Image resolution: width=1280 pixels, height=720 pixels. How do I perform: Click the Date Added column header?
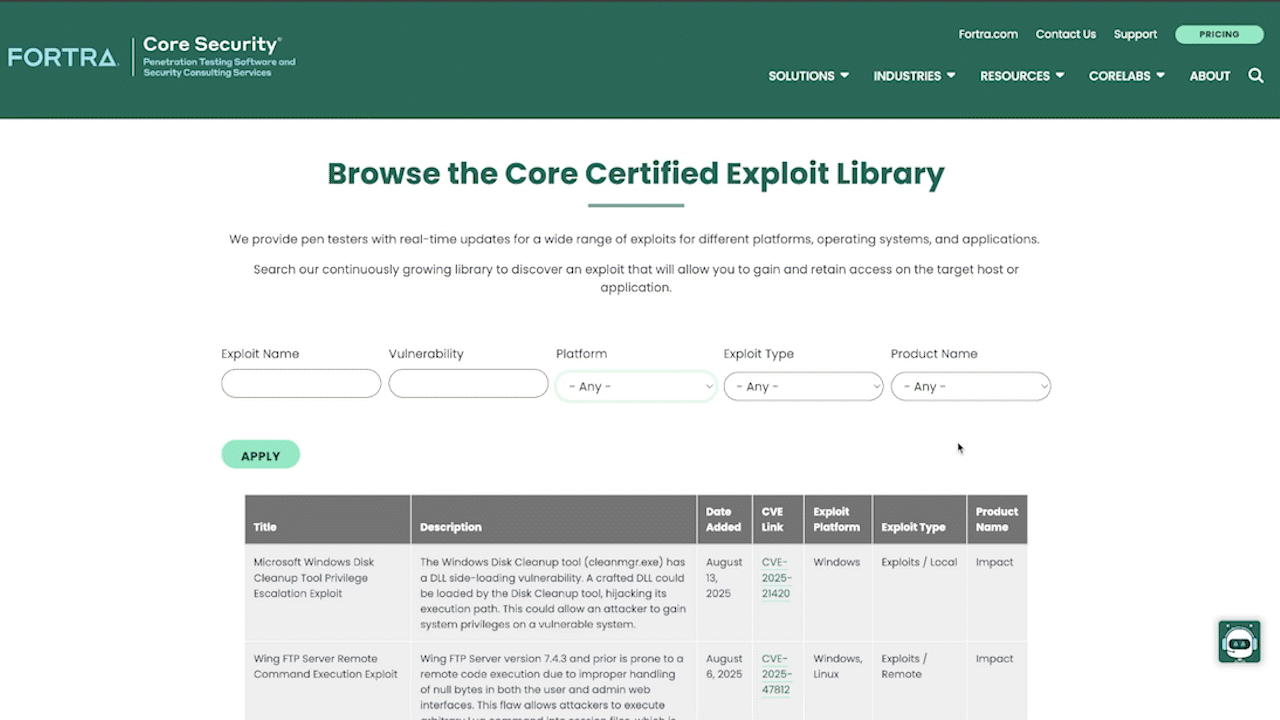pos(724,519)
